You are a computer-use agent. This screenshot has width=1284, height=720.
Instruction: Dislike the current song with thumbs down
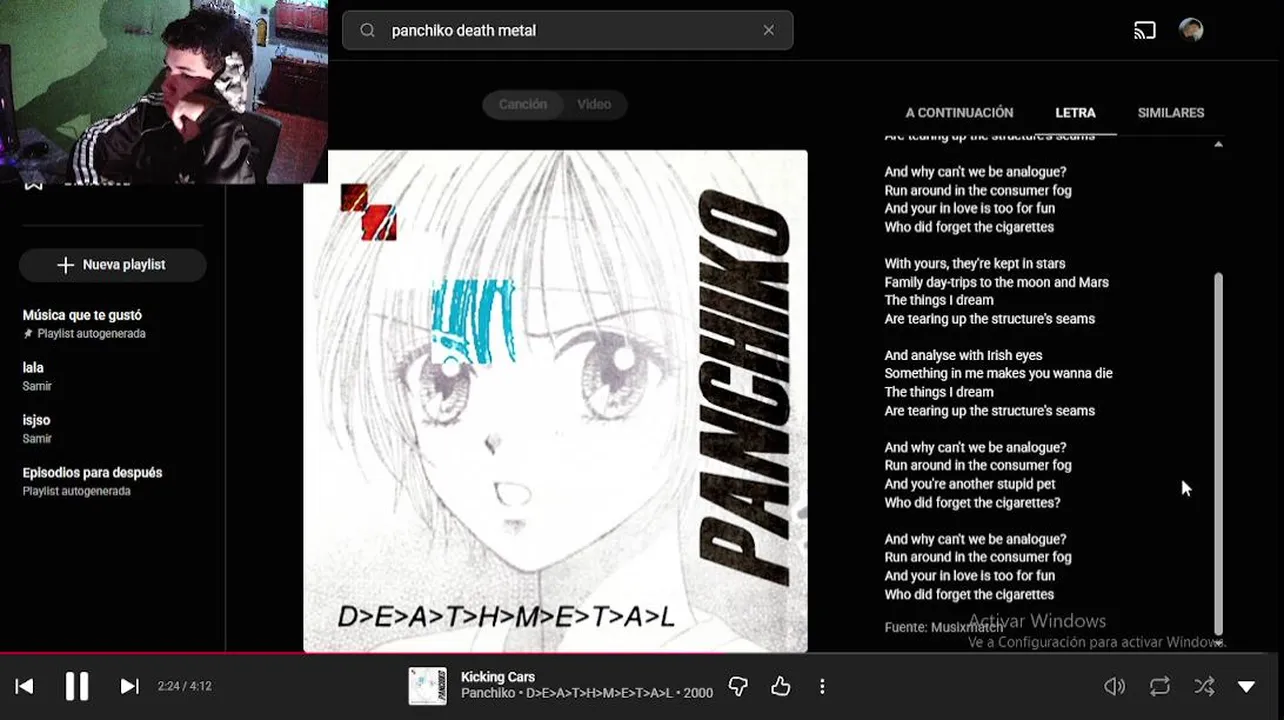(x=738, y=686)
